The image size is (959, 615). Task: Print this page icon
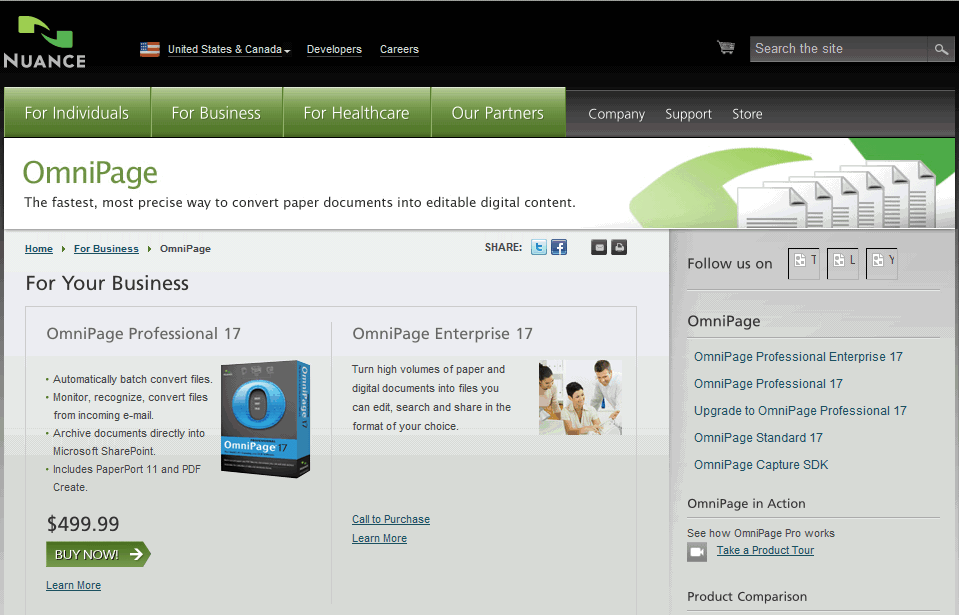[619, 247]
